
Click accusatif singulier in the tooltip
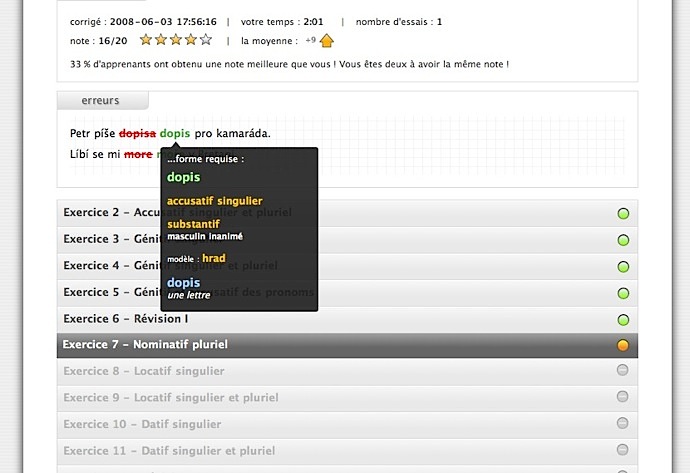pyautogui.click(x=215, y=201)
